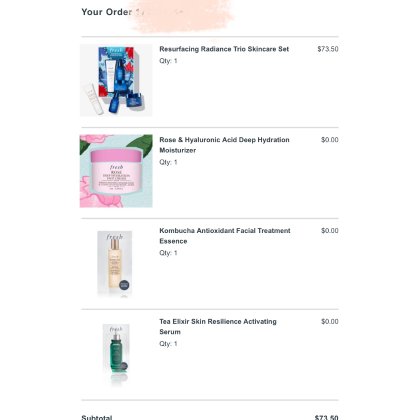Open the Tea Elixir Serum product image

(116, 353)
